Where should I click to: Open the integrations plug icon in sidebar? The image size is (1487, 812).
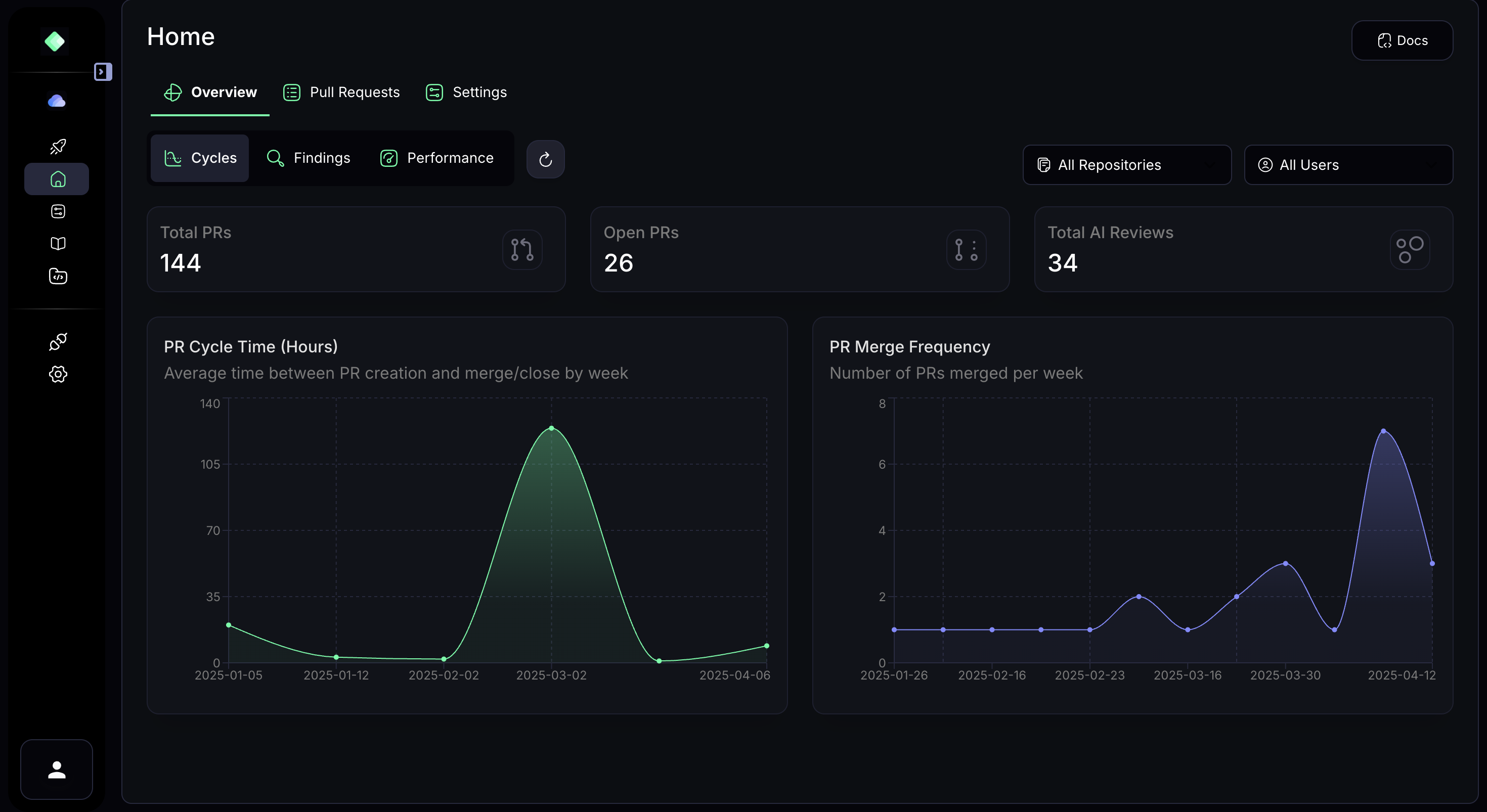pos(57,342)
